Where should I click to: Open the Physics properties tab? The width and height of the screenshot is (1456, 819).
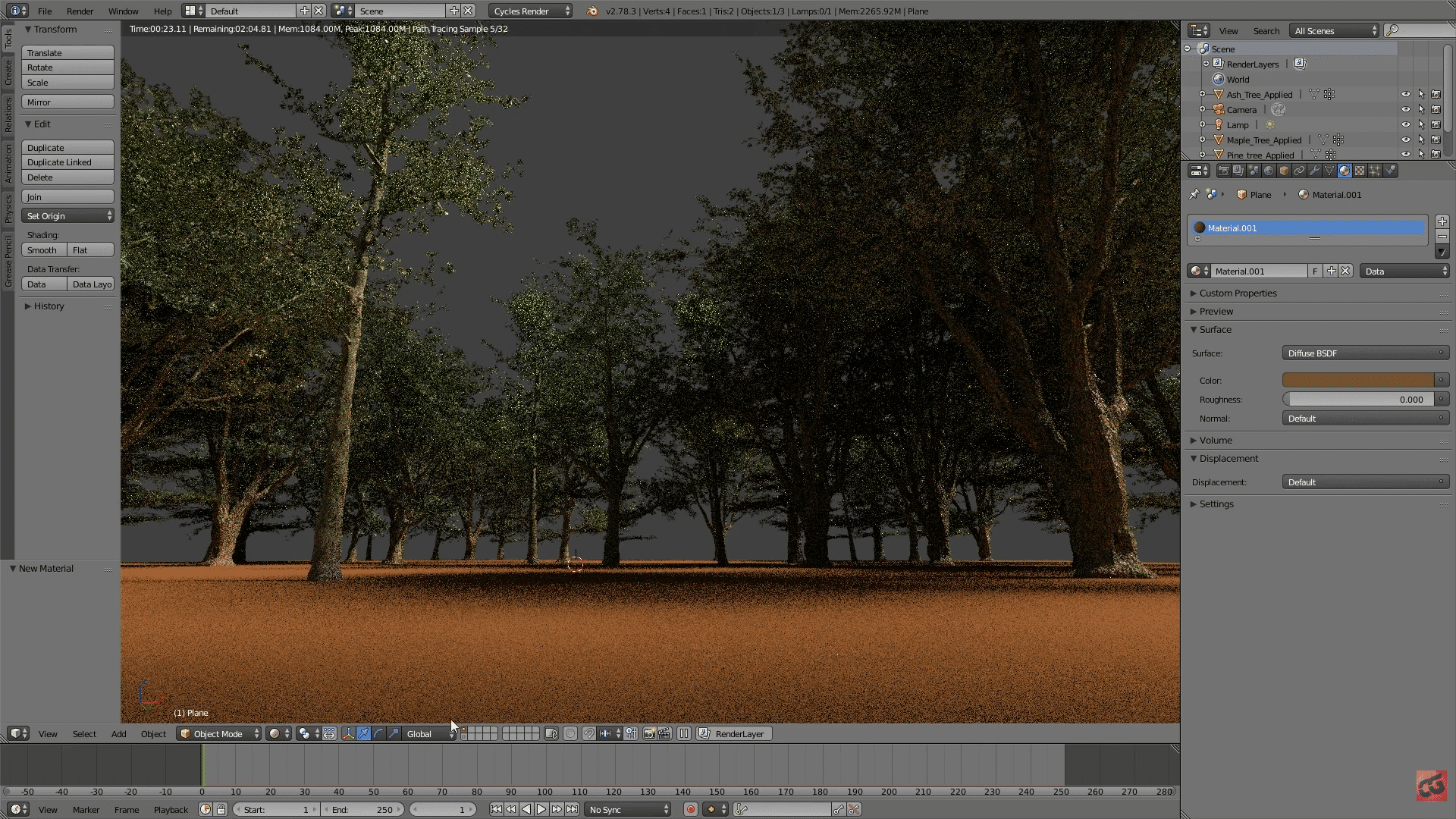[x=1391, y=171]
